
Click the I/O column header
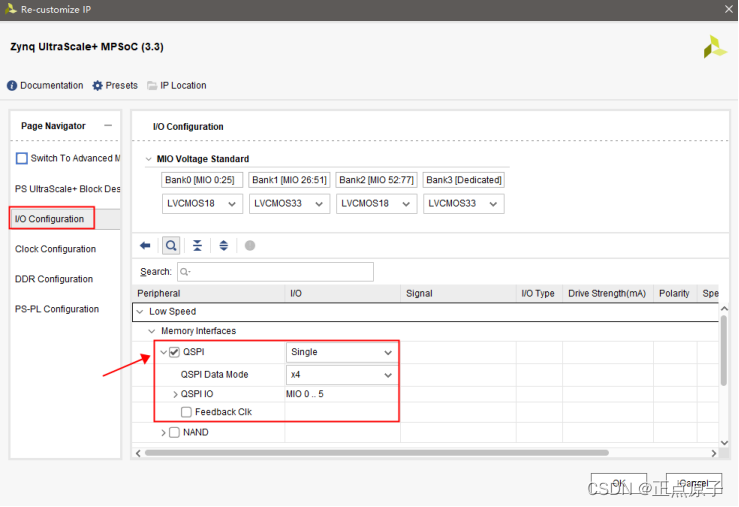[x=343, y=294]
